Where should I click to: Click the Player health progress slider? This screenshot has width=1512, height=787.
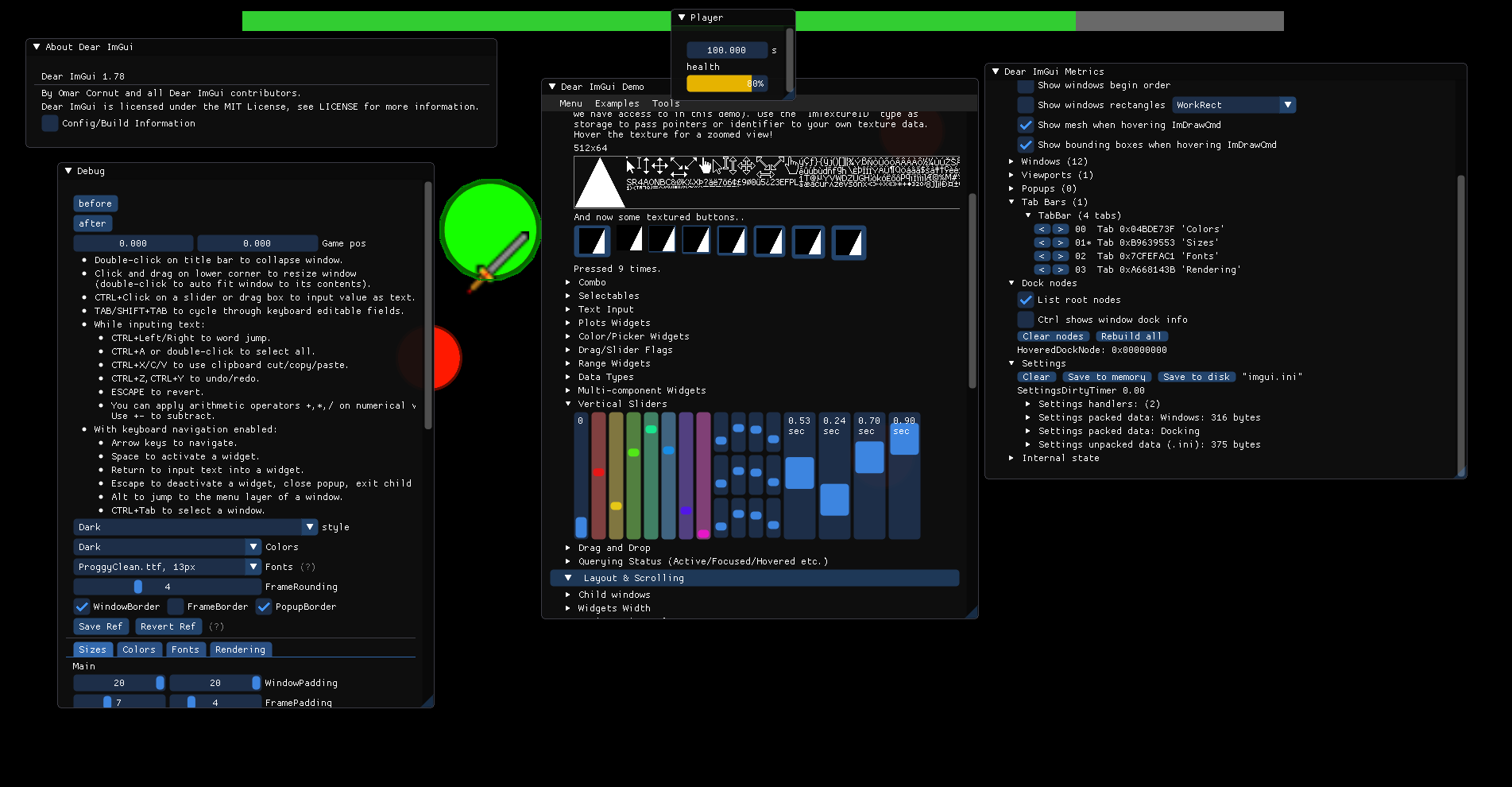(x=727, y=83)
